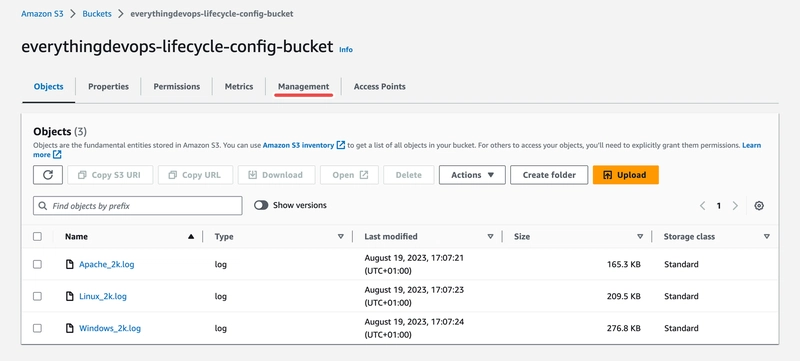
Task: Click the 165.3 KB size value
Action: [624, 265]
